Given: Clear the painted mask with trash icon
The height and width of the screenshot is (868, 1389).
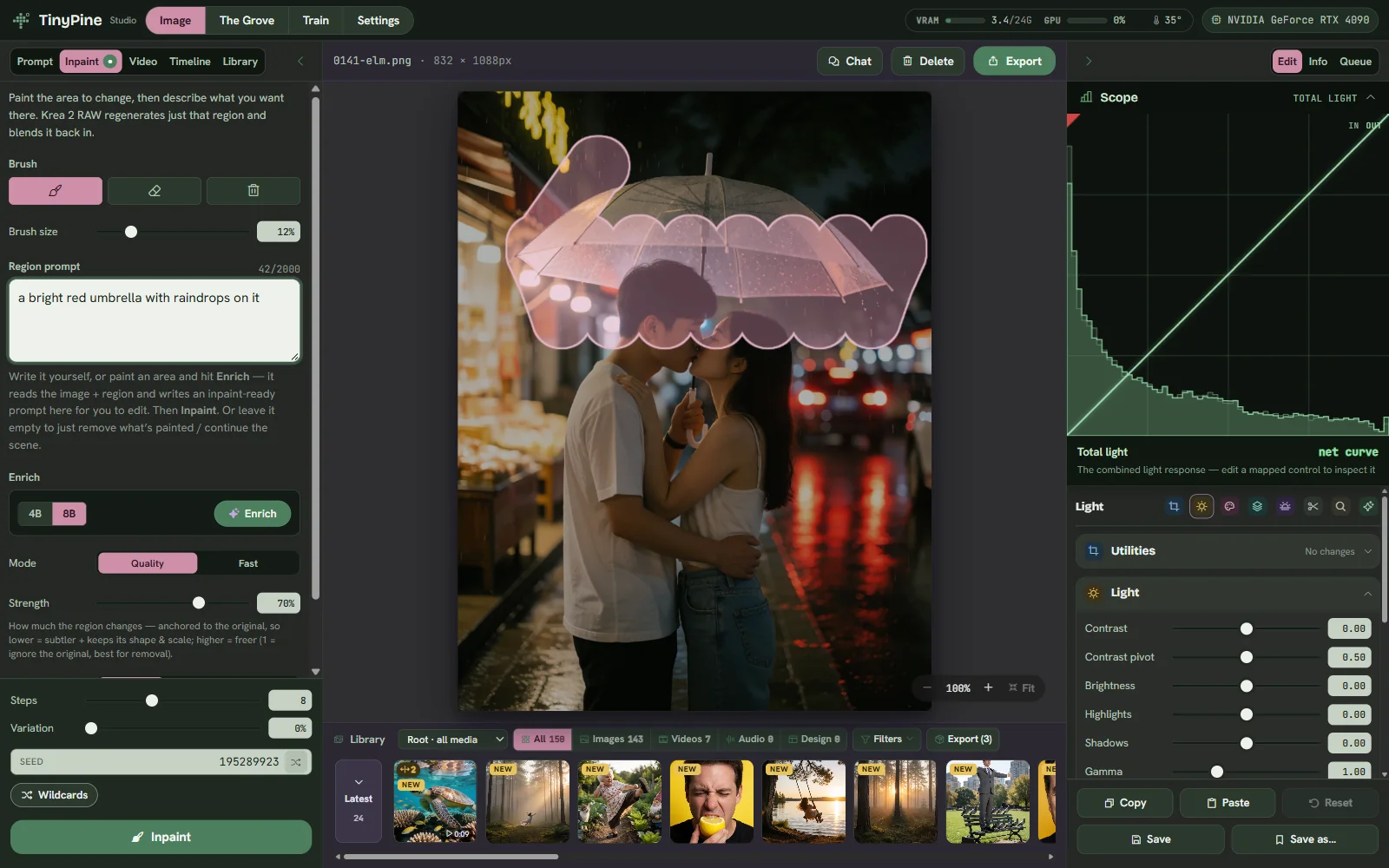Looking at the screenshot, I should coord(253,191).
